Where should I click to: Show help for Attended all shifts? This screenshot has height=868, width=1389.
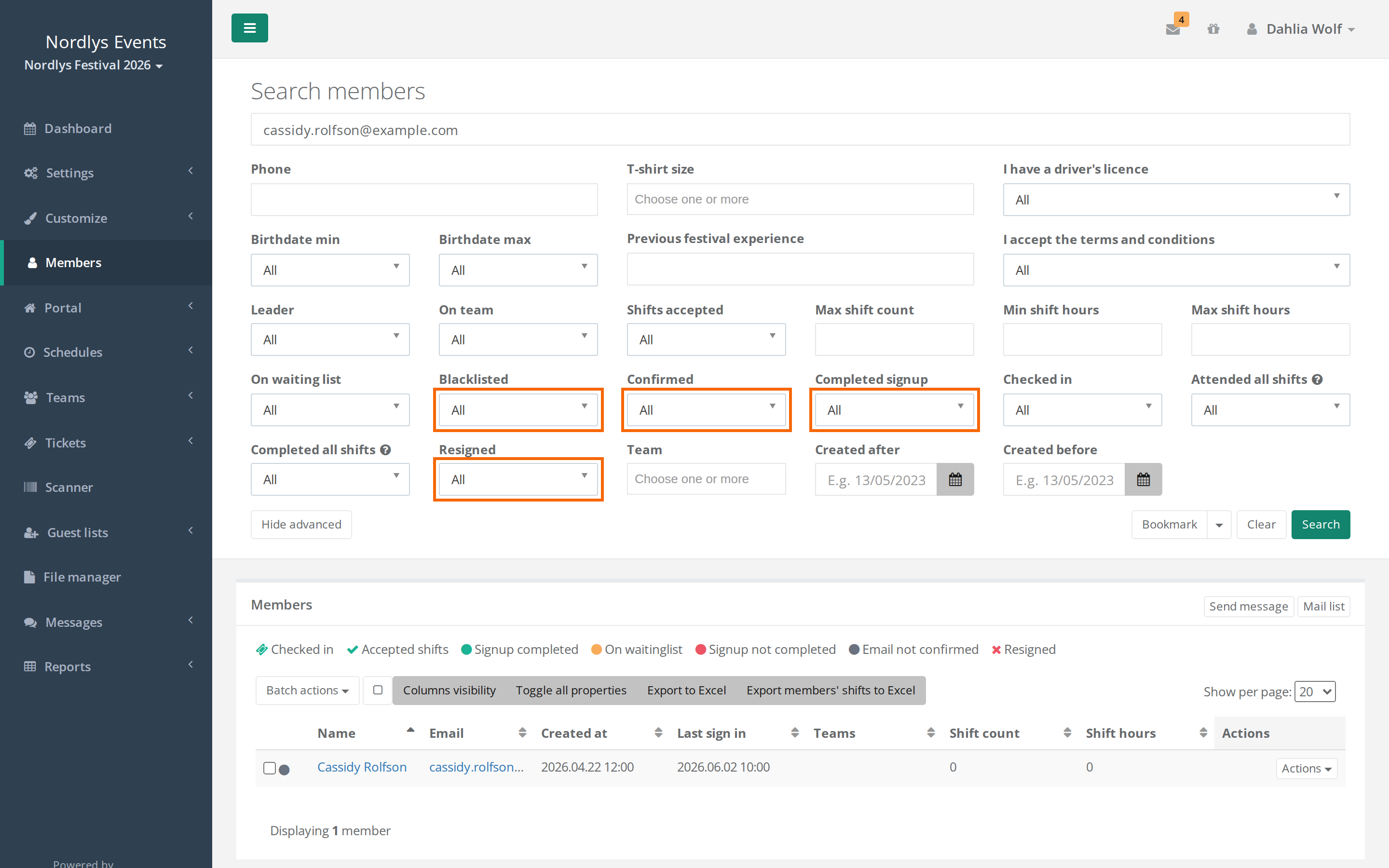1317,380
